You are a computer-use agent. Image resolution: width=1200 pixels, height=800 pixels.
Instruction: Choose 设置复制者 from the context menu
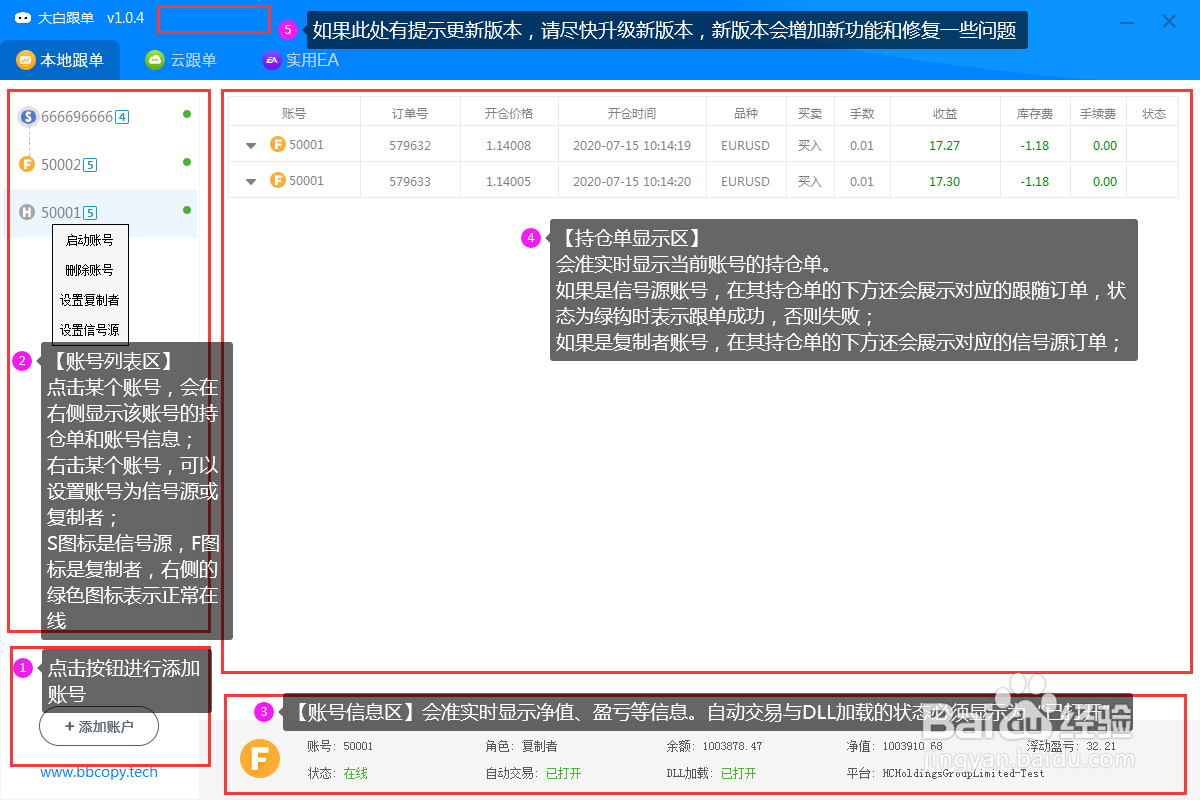pos(90,300)
